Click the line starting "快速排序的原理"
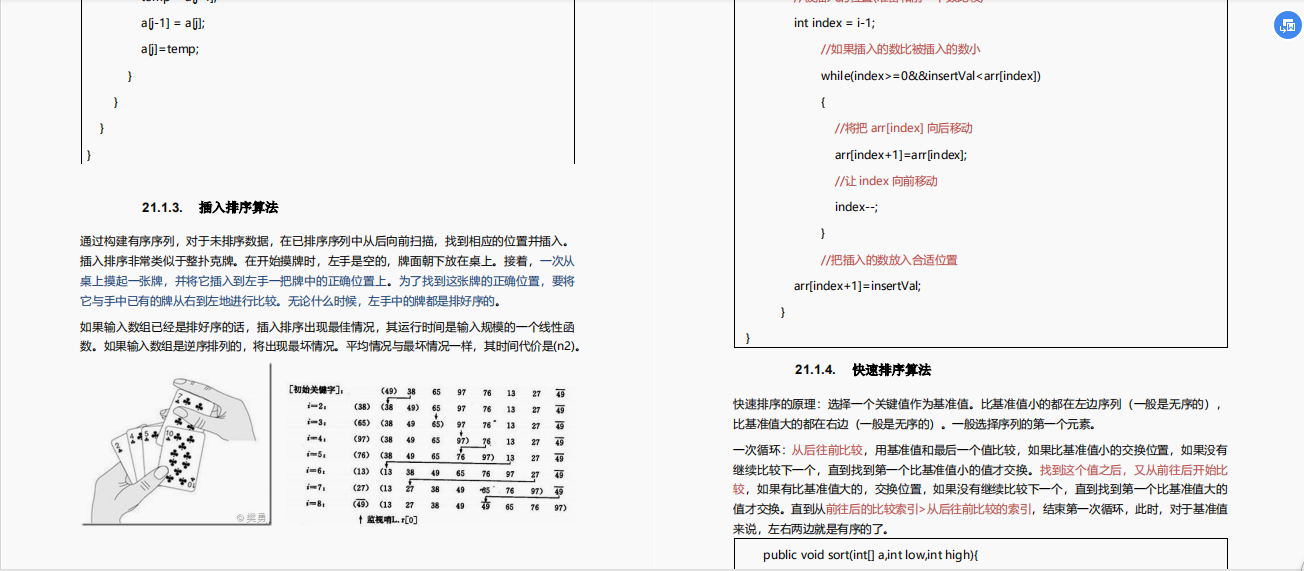 click(x=978, y=405)
